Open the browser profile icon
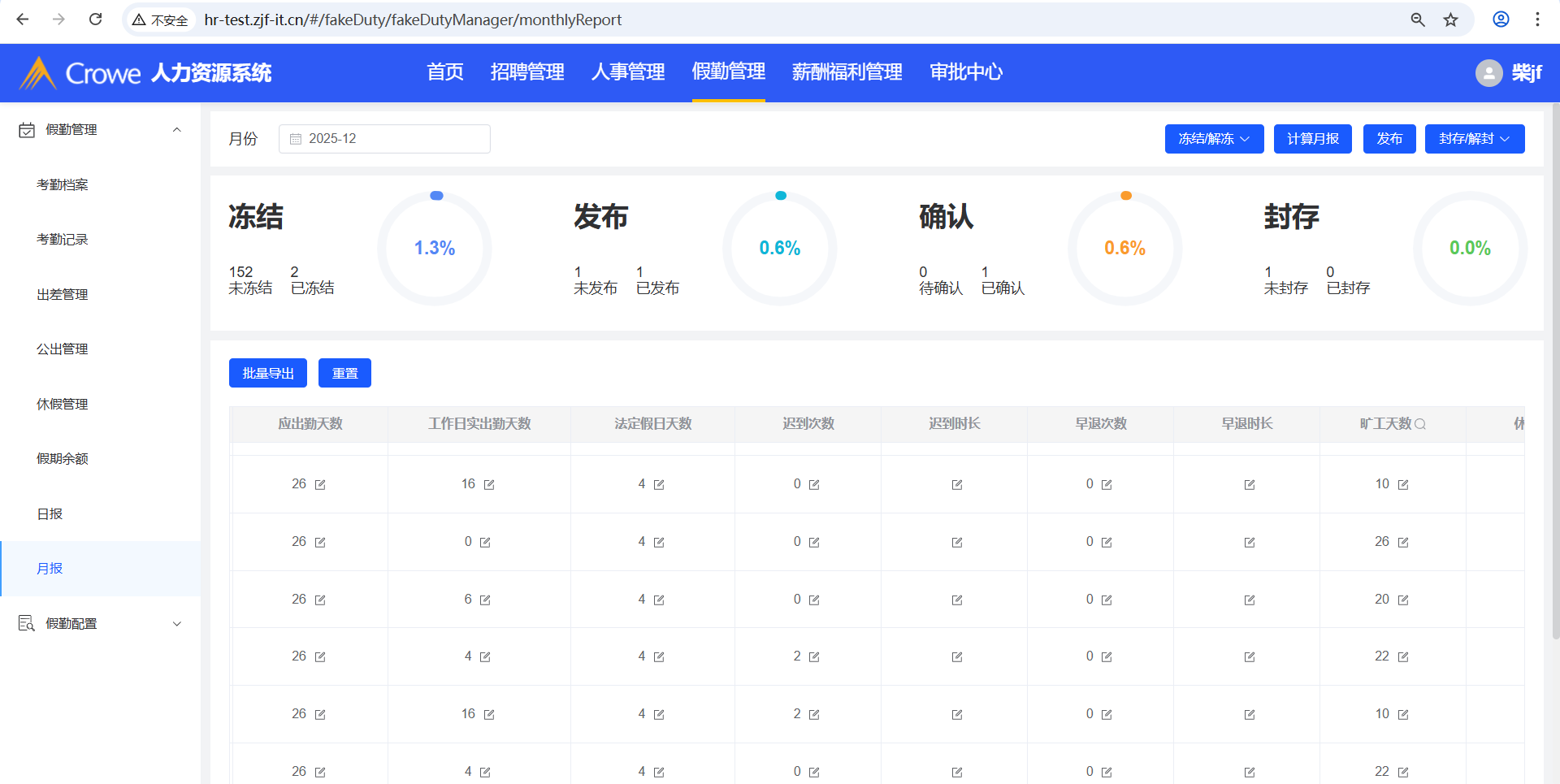Screen dimensions: 1560x784 1501,19
